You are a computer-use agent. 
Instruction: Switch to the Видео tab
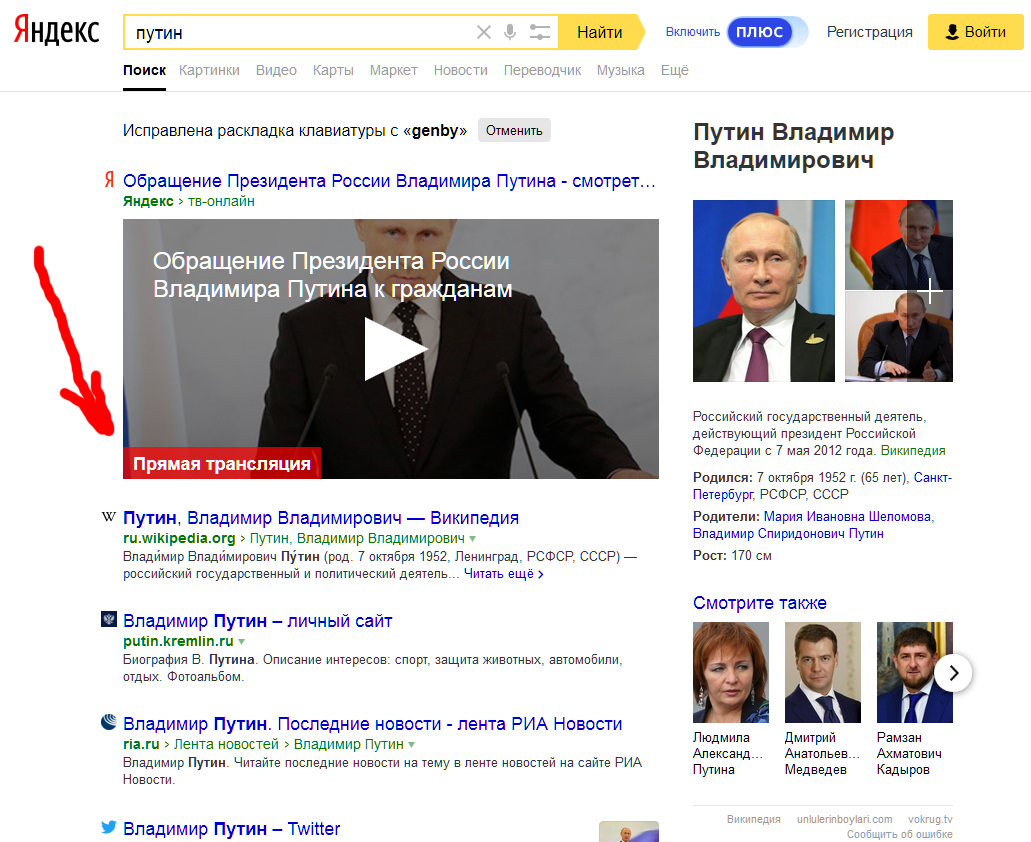coord(276,70)
